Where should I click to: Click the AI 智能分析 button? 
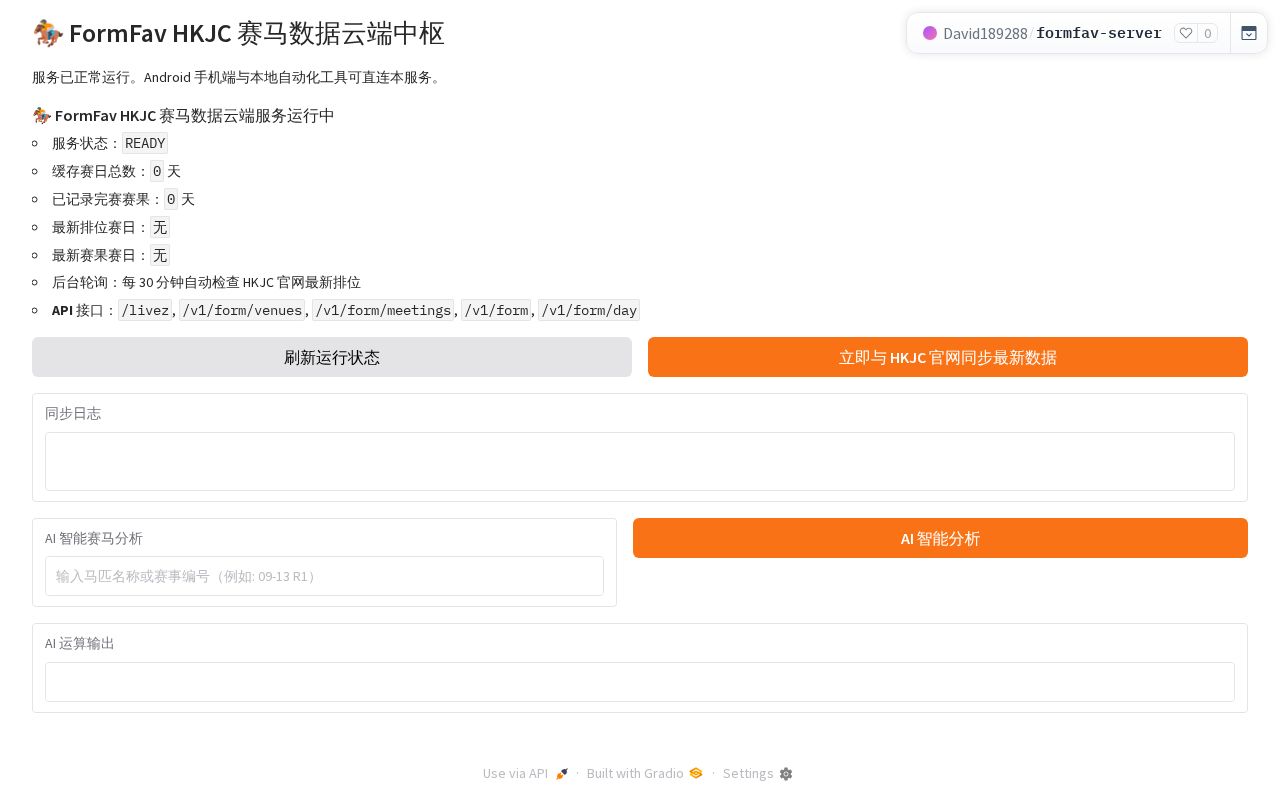tap(940, 538)
